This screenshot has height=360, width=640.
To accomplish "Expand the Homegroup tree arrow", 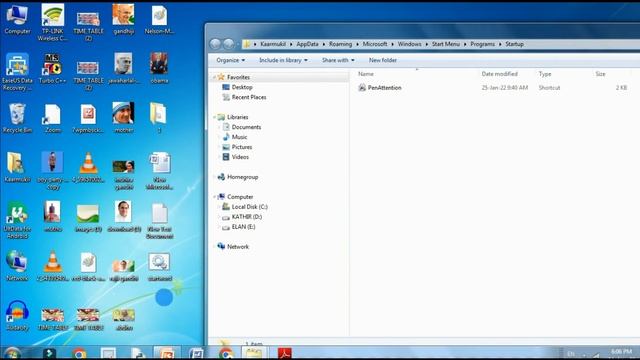I will (214, 177).
